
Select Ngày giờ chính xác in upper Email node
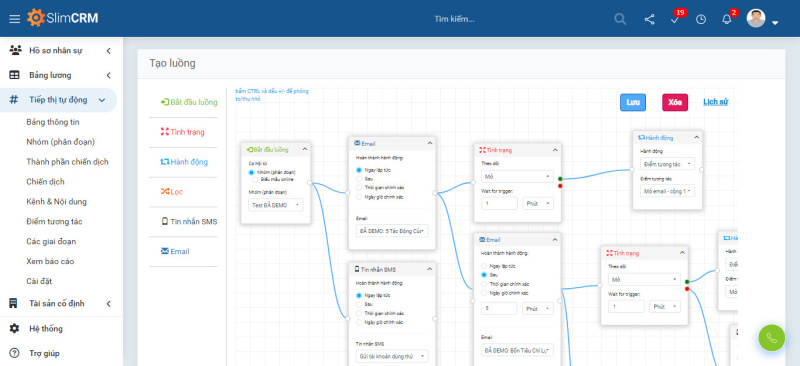pyautogui.click(x=359, y=197)
